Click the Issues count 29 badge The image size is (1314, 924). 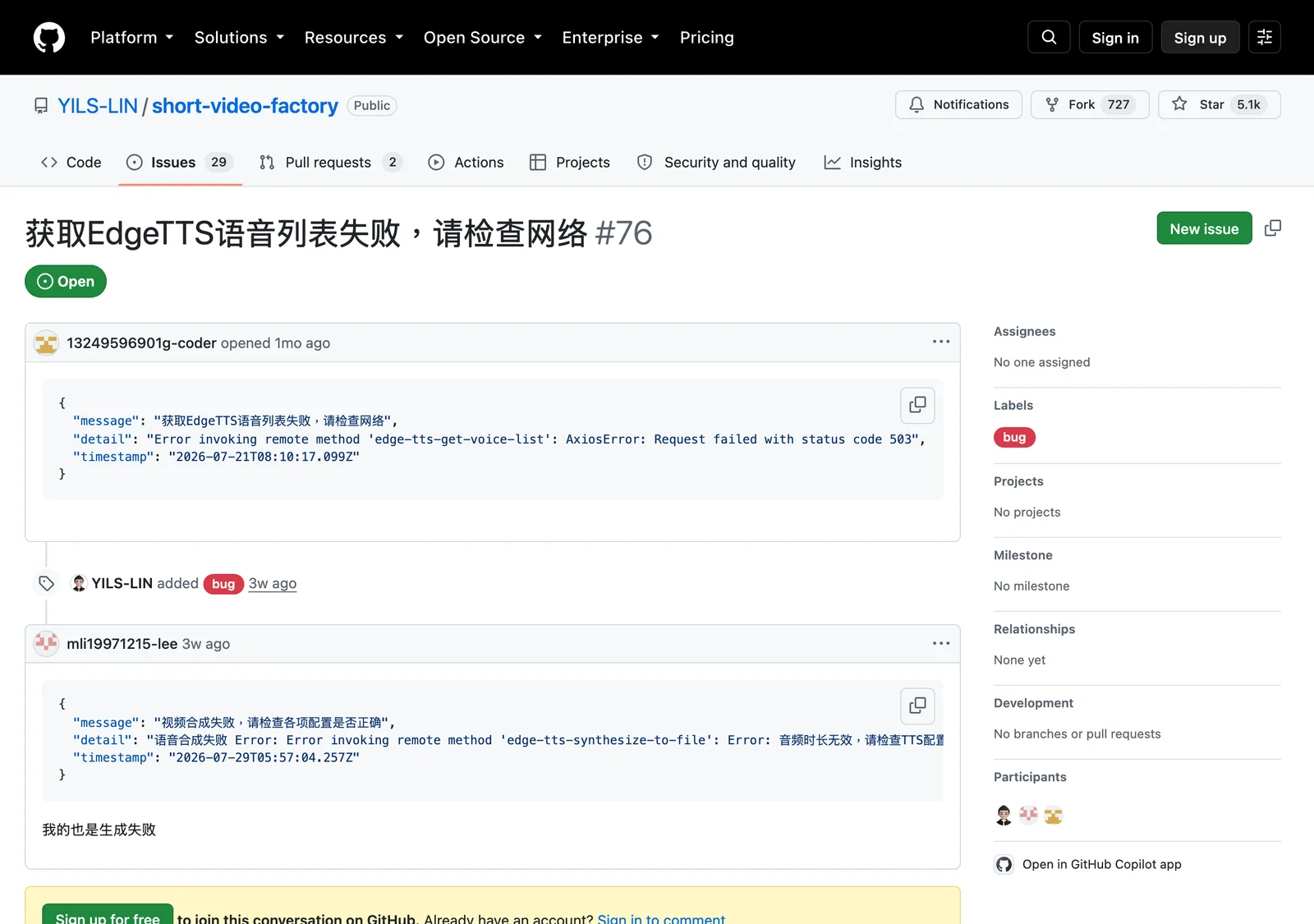pyautogui.click(x=218, y=163)
